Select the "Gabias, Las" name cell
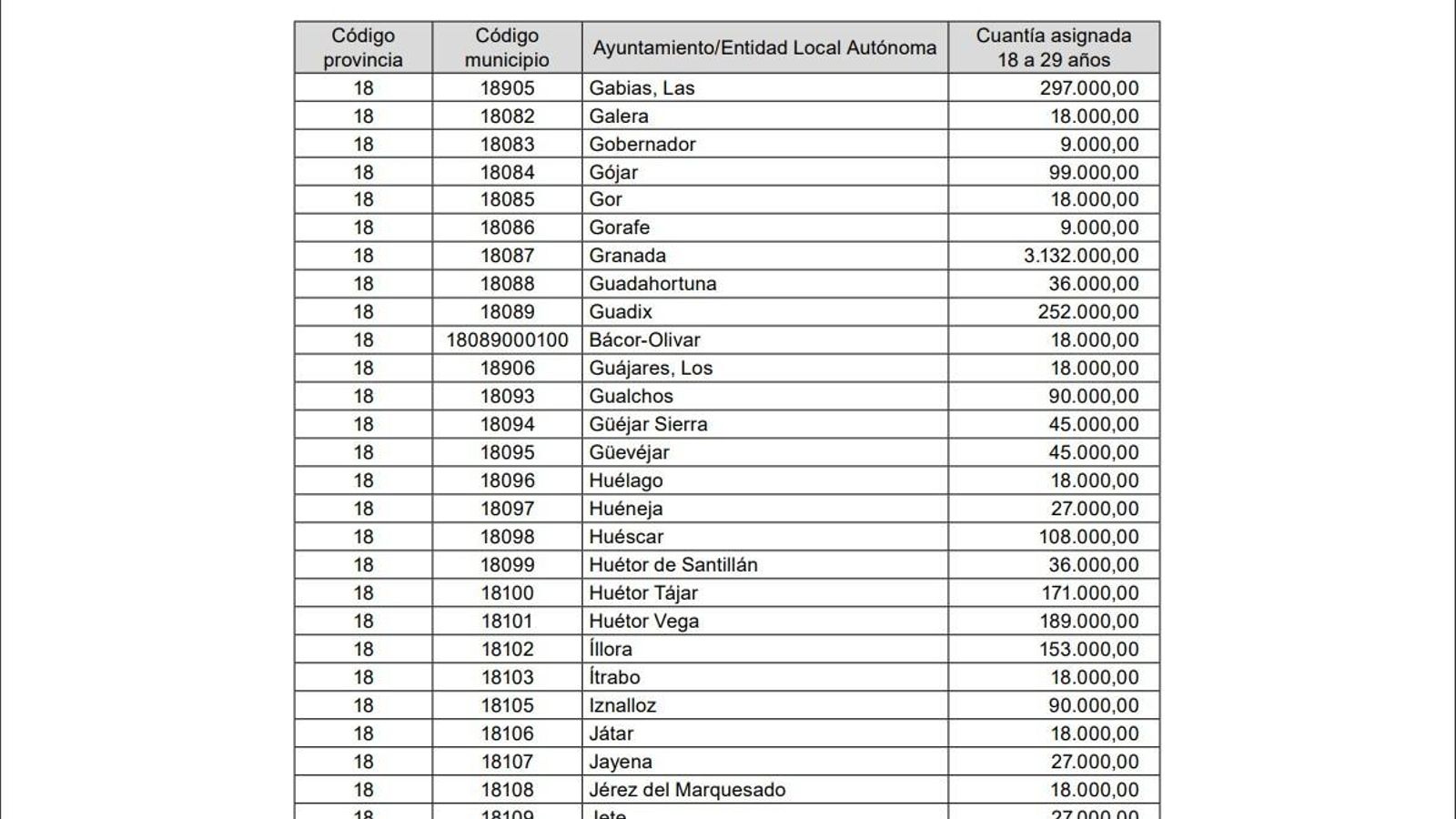The image size is (1456, 819). [x=642, y=88]
